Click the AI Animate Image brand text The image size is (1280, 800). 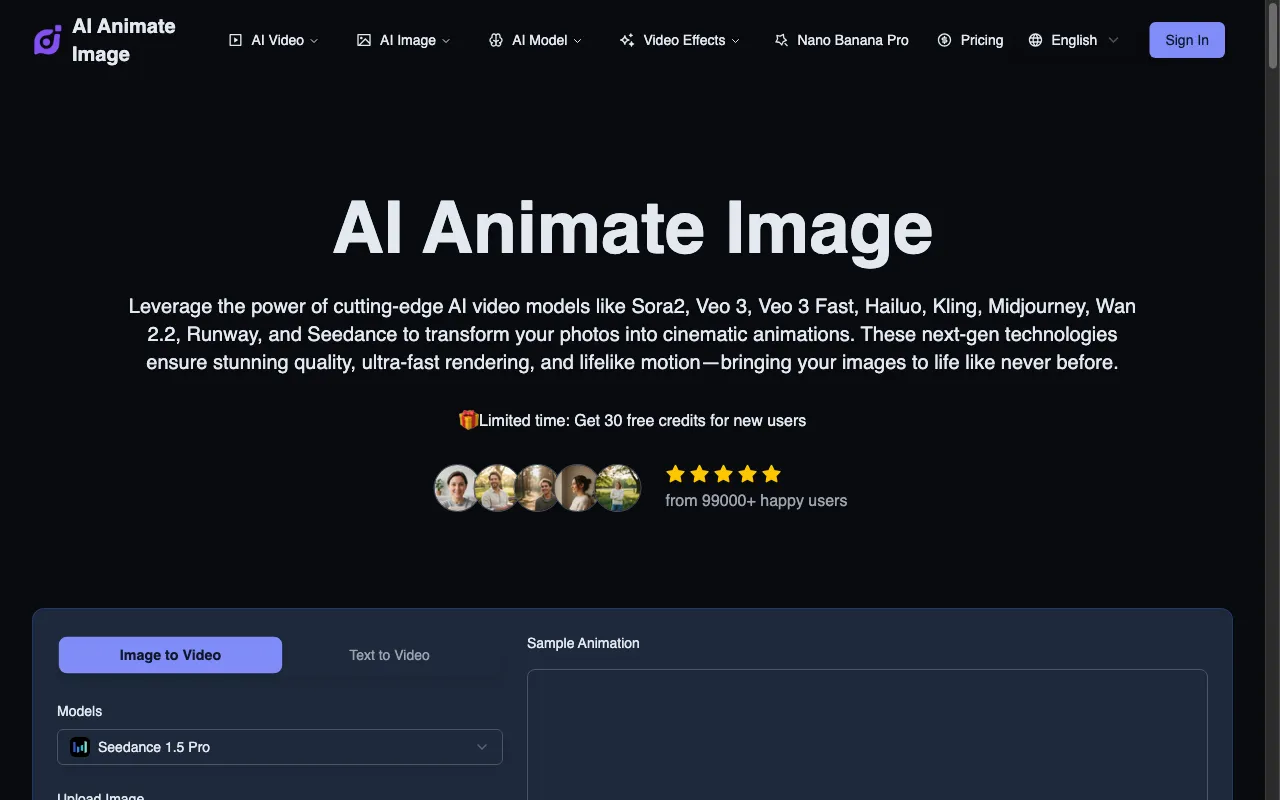click(124, 40)
